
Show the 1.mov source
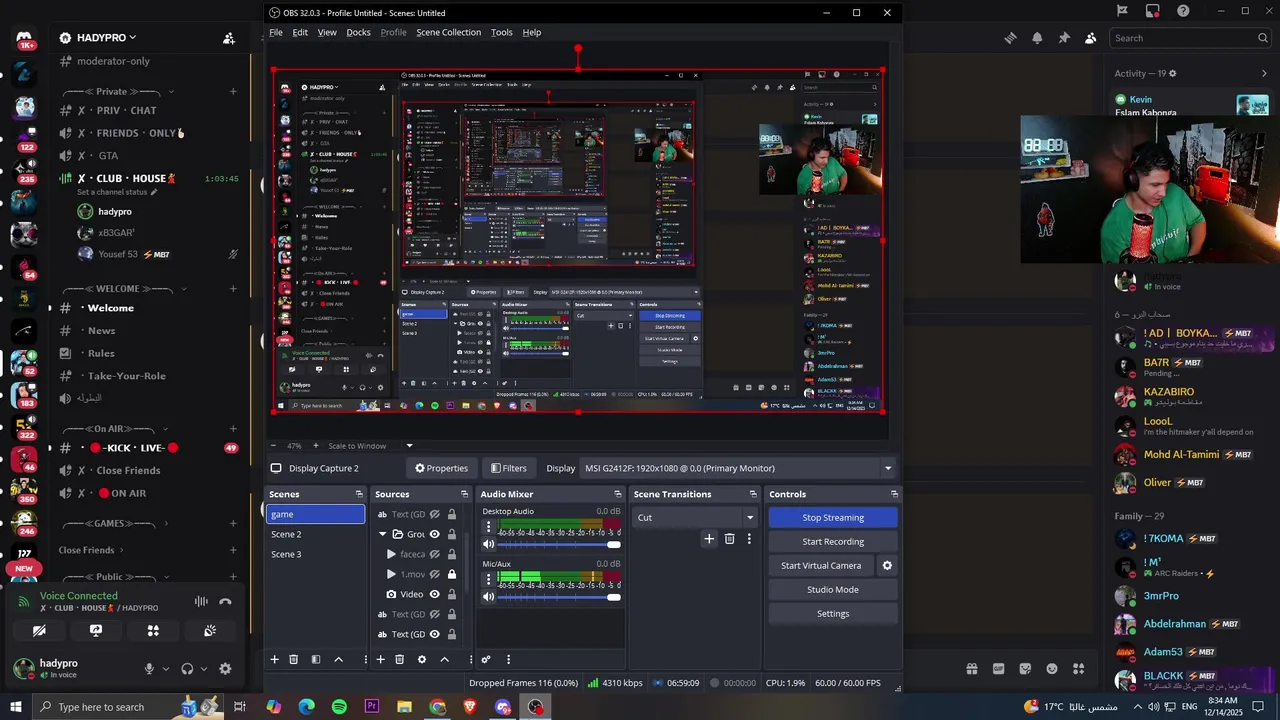point(434,574)
